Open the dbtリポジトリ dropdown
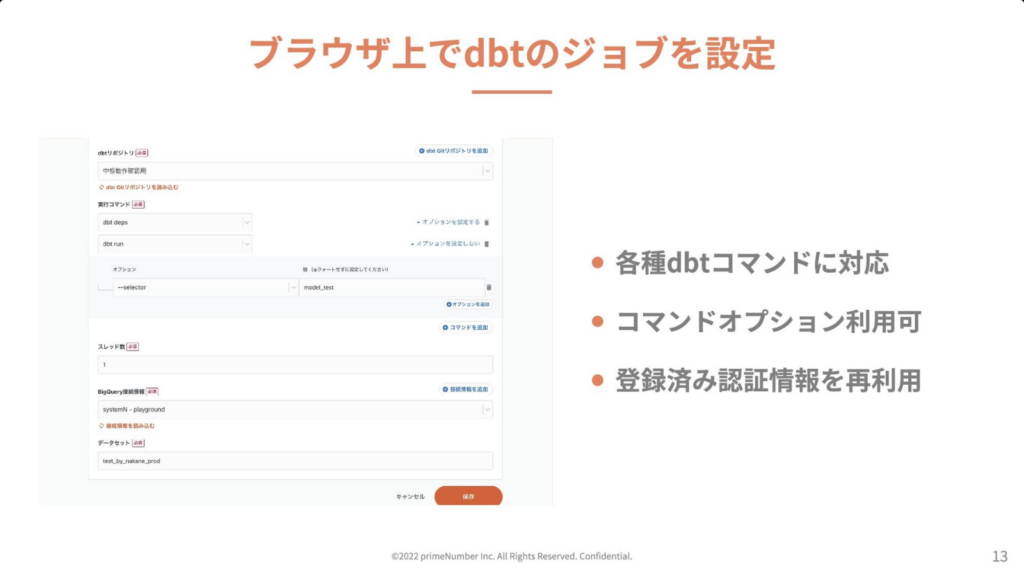Screen dimensions: 1024x573 486,171
